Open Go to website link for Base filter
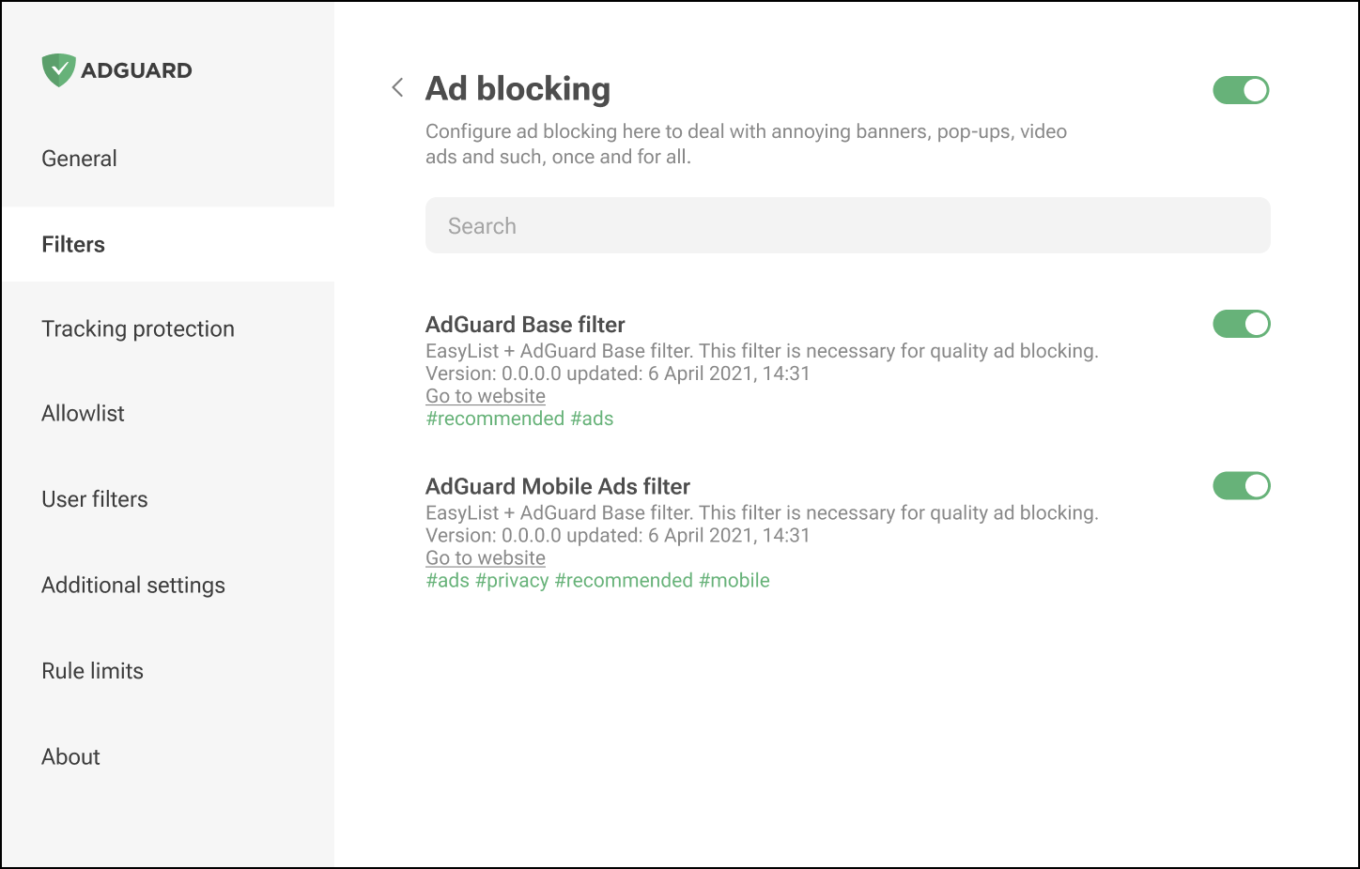1360x869 pixels. [485, 396]
